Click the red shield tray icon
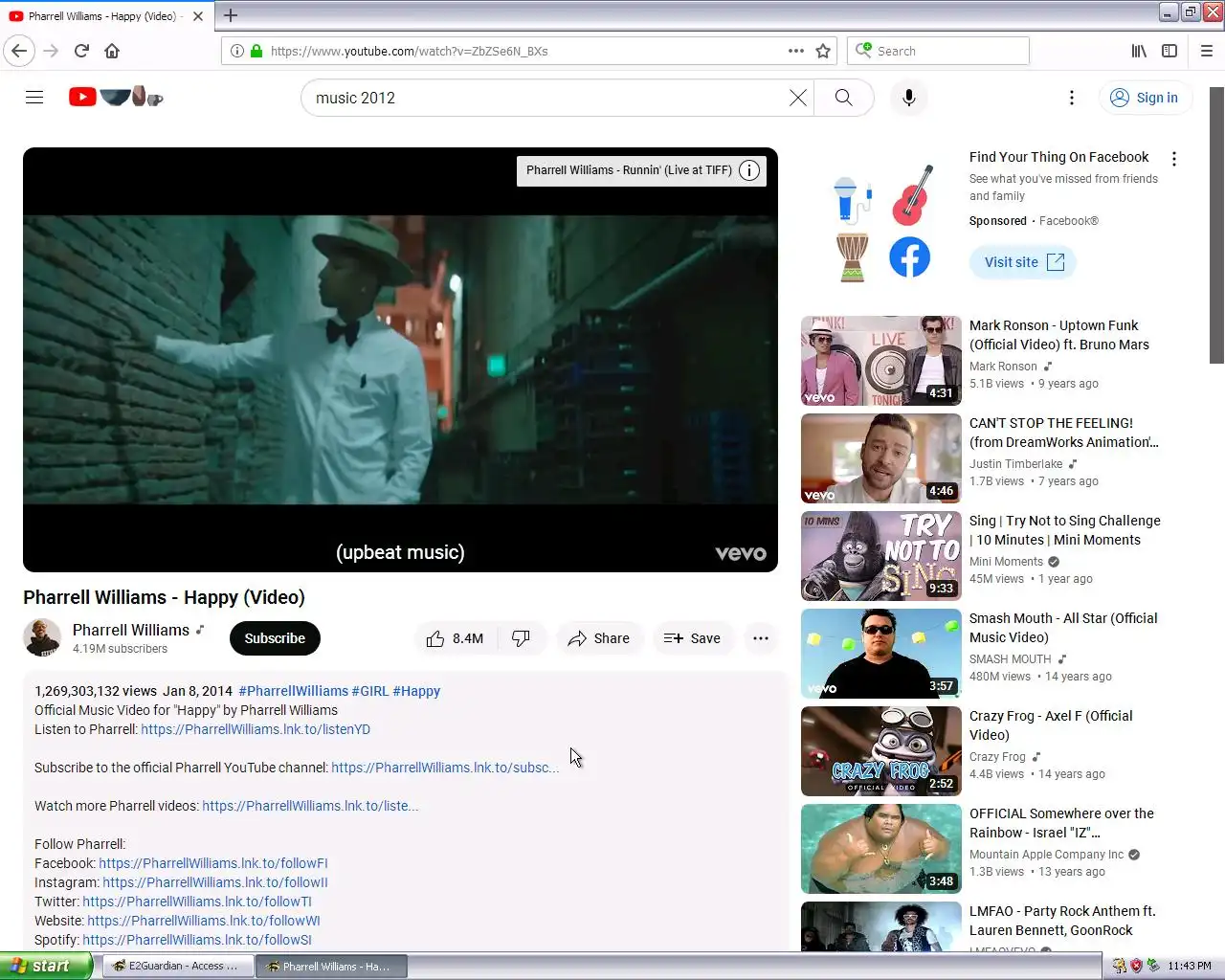The image size is (1225, 980). 1136,966
